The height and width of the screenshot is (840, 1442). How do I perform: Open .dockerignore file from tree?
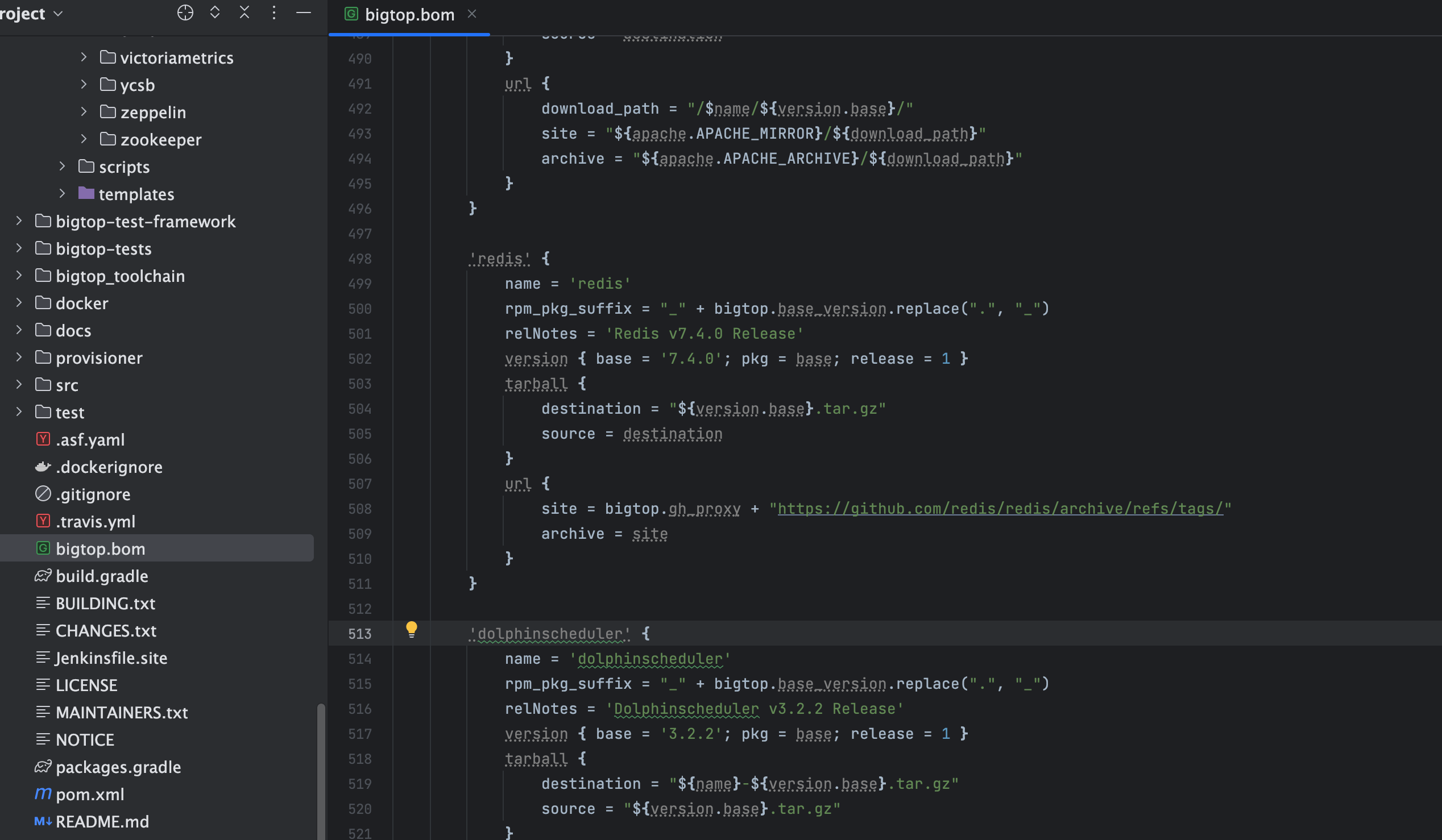point(109,467)
